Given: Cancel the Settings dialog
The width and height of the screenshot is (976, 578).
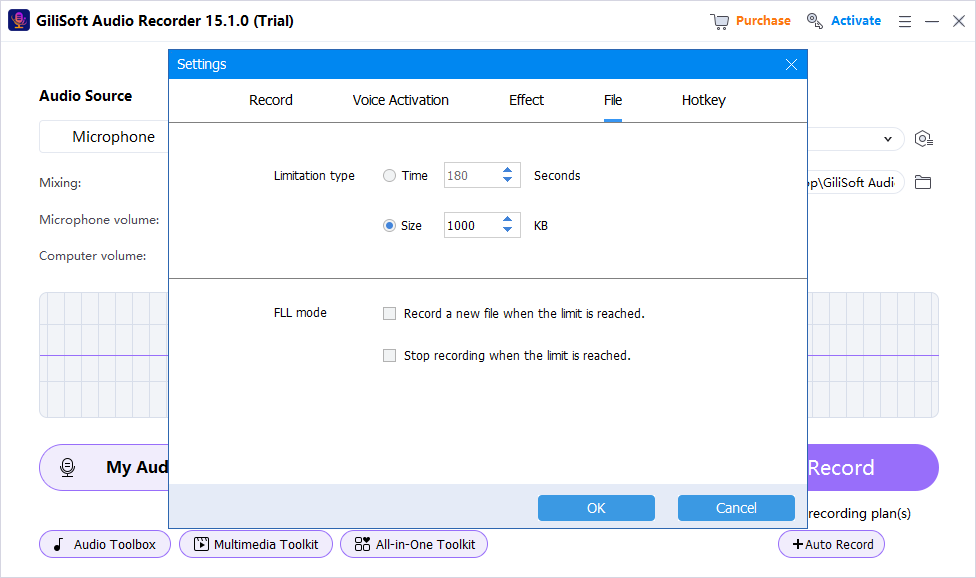Looking at the screenshot, I should [736, 508].
